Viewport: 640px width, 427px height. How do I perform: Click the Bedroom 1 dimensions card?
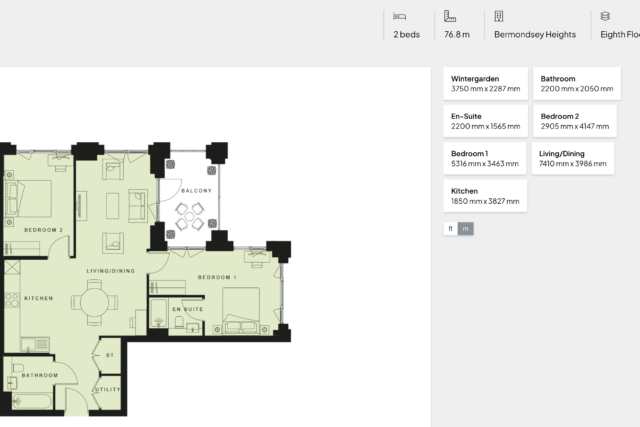click(485, 158)
